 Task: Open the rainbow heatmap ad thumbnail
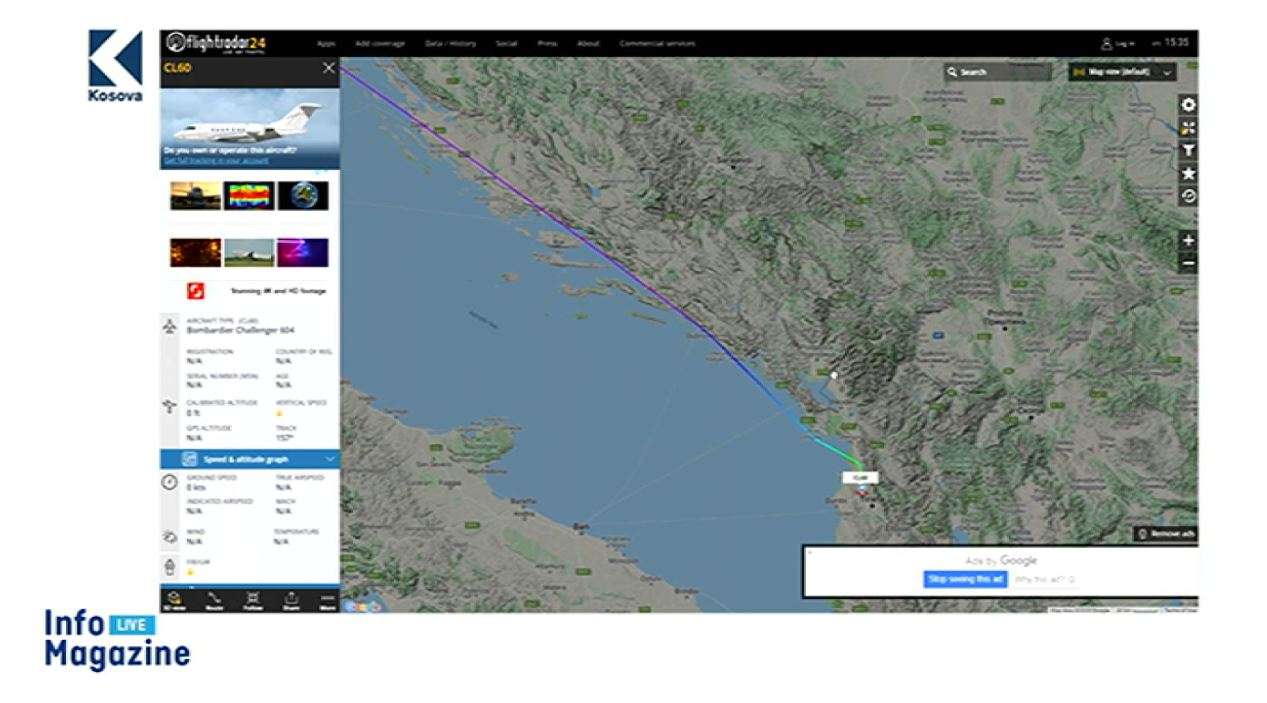coord(249,195)
